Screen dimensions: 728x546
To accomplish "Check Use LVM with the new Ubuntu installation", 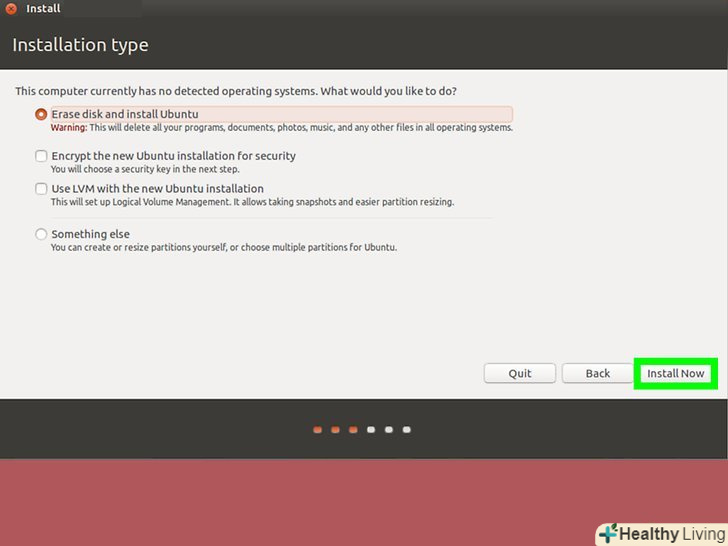I will tap(41, 188).
